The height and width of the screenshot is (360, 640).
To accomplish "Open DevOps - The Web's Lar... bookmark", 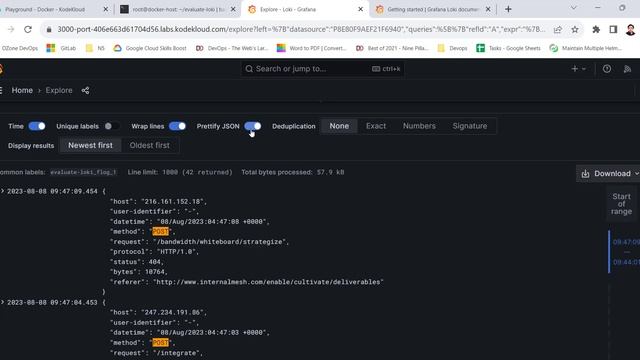I will [232, 48].
